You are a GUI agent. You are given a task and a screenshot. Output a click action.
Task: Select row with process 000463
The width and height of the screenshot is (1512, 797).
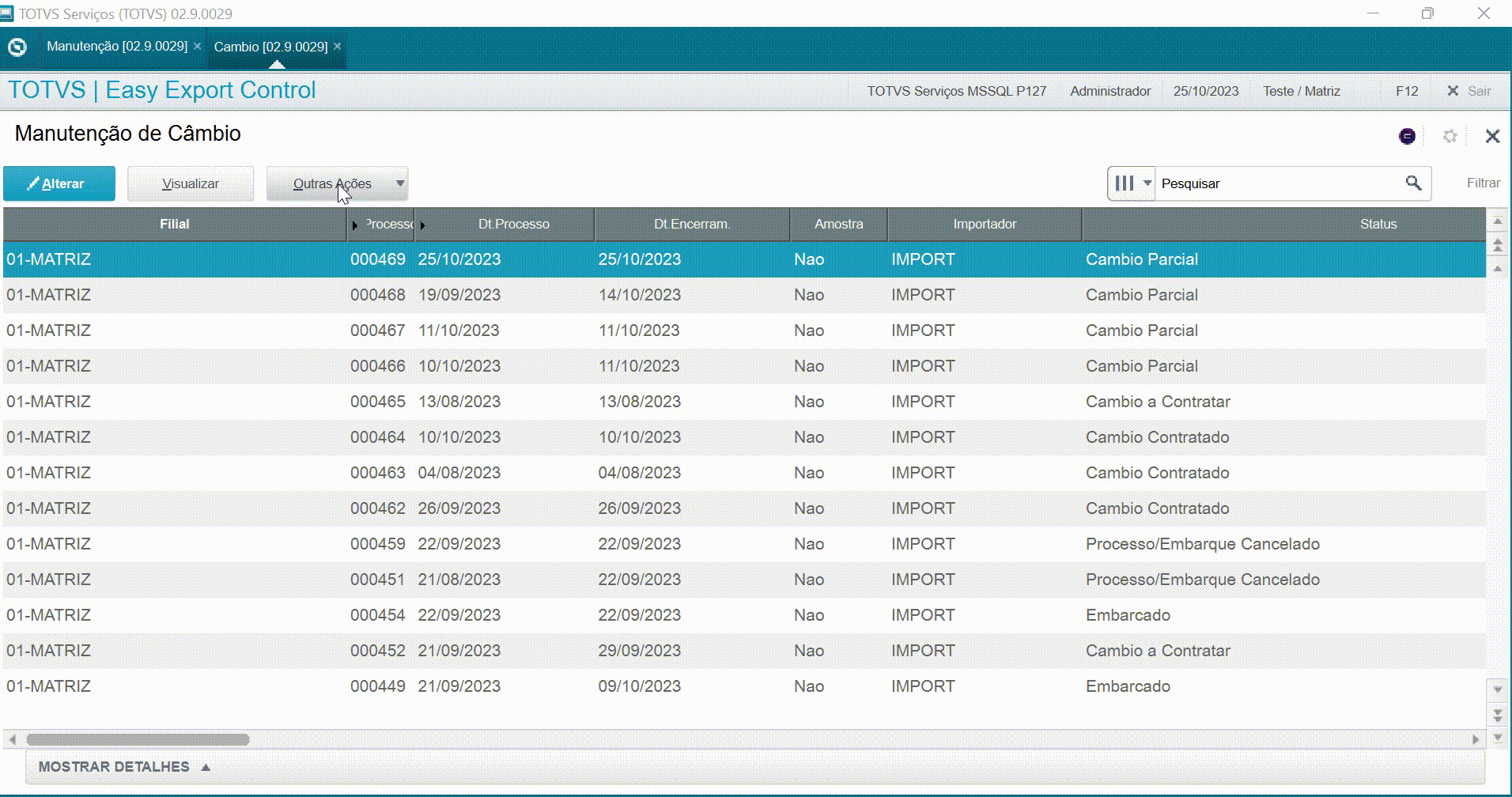point(744,473)
